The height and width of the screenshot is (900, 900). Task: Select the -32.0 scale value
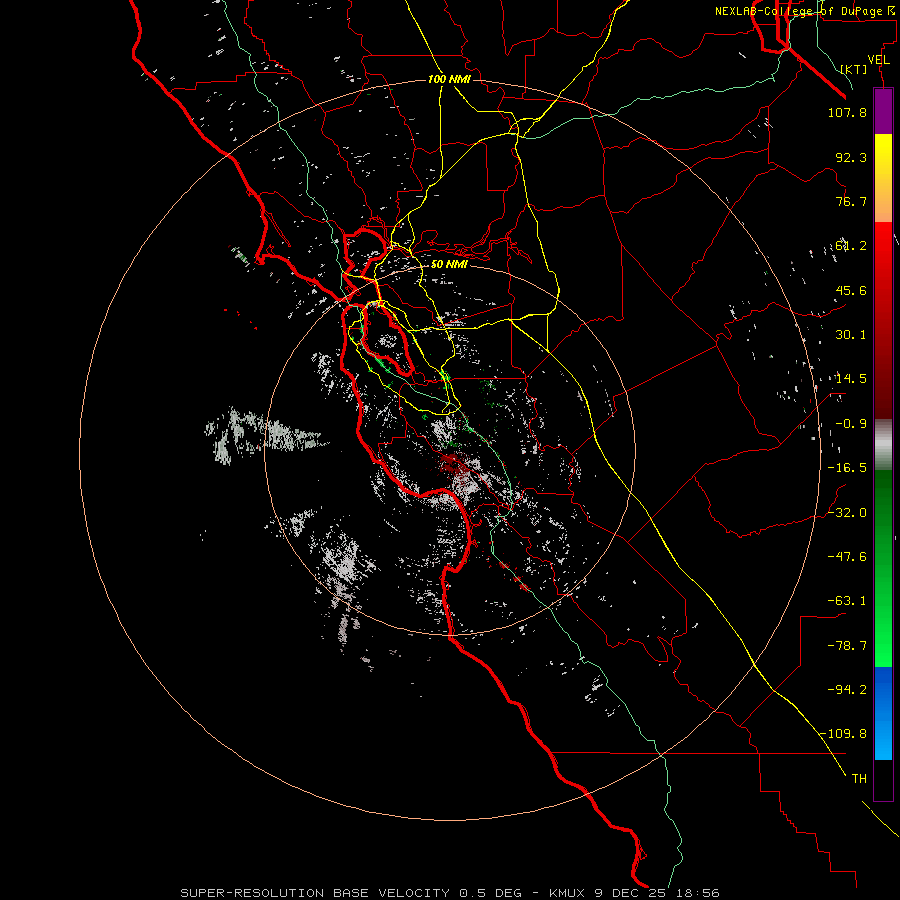[x=847, y=513]
